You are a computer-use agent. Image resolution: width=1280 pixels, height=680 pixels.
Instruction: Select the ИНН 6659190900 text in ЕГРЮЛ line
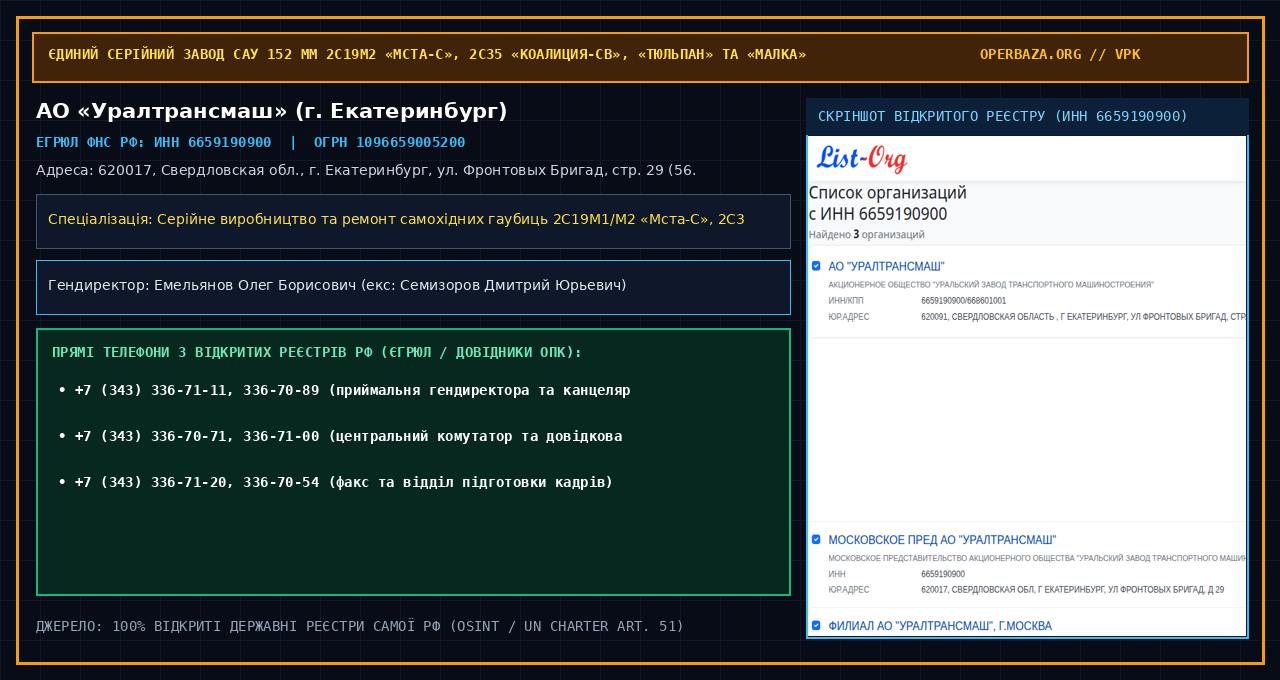tap(212, 142)
